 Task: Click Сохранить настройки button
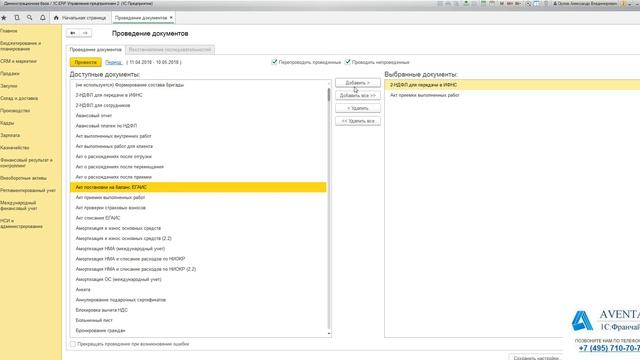click(x=536, y=357)
